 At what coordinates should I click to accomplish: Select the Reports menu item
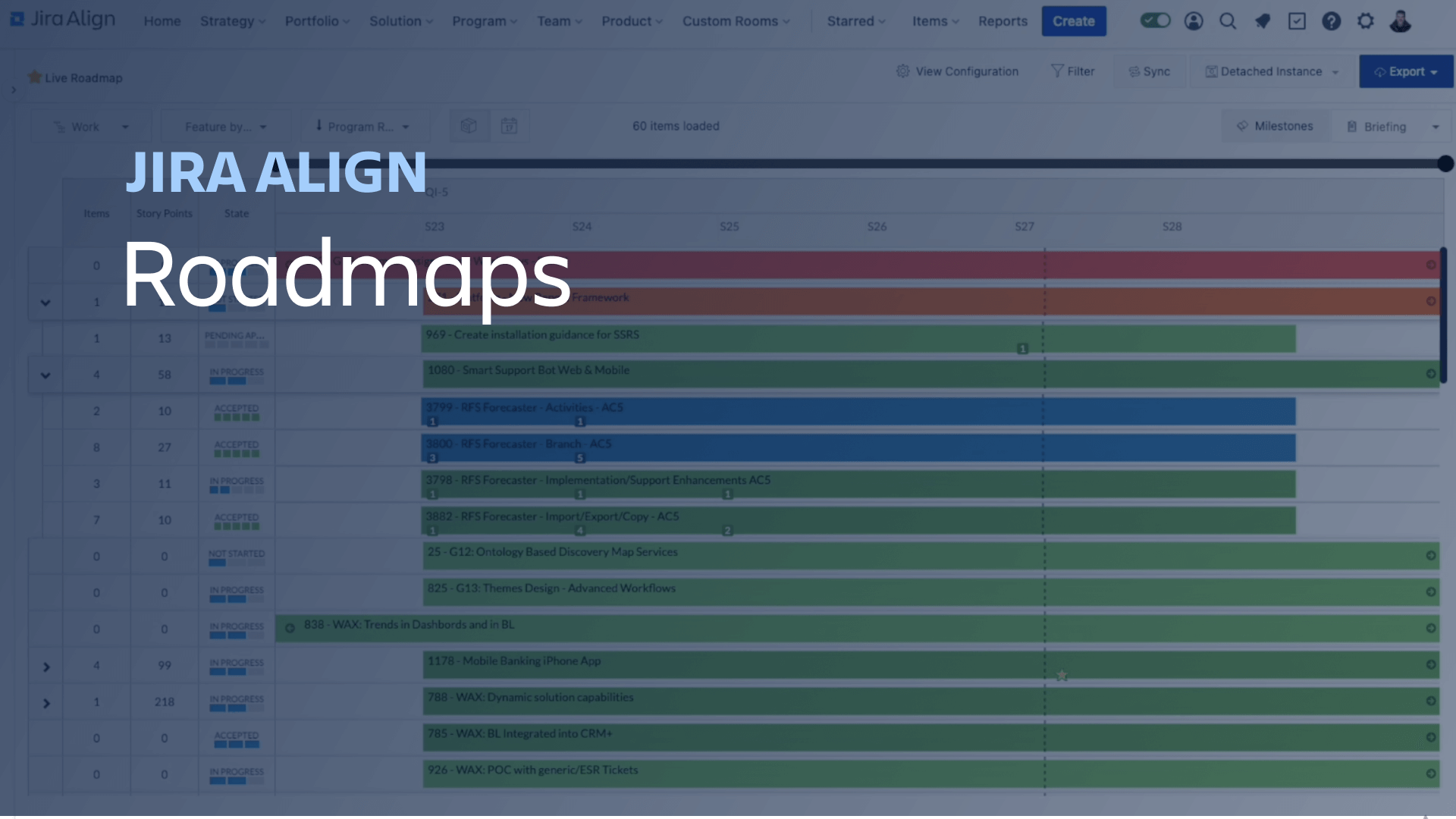tap(1002, 21)
